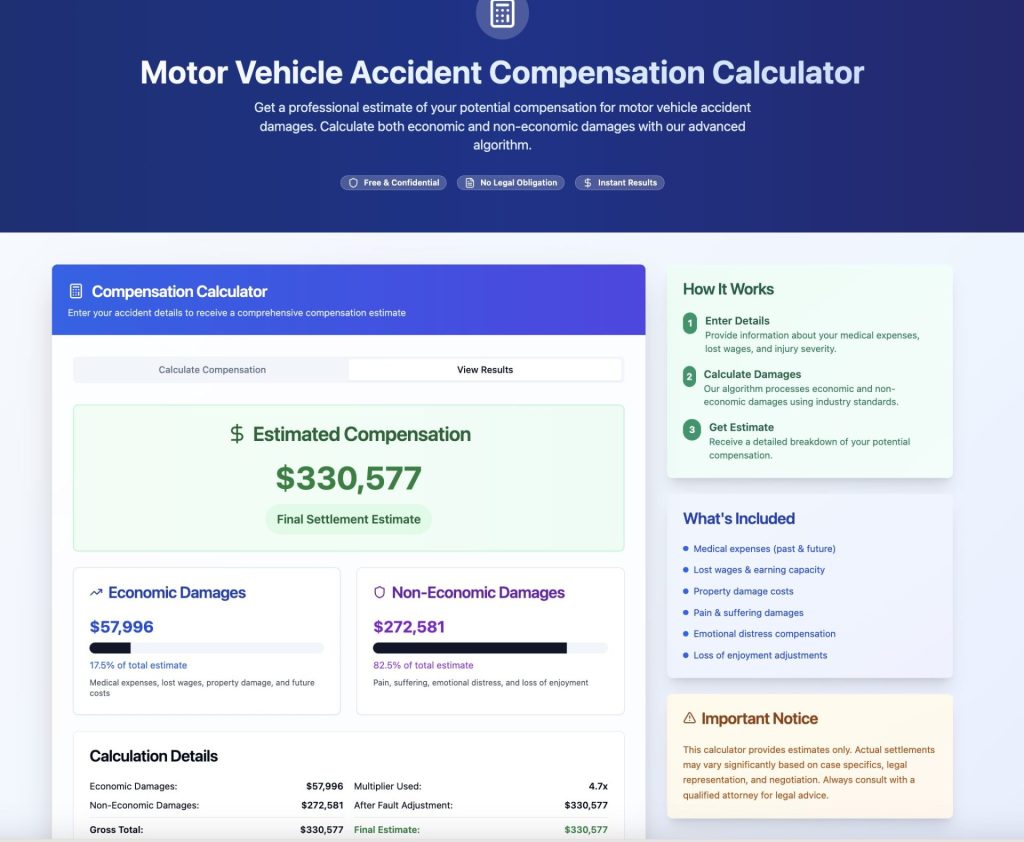Click the Final Settlement Estimate pill
This screenshot has width=1024, height=842.
coord(349,519)
